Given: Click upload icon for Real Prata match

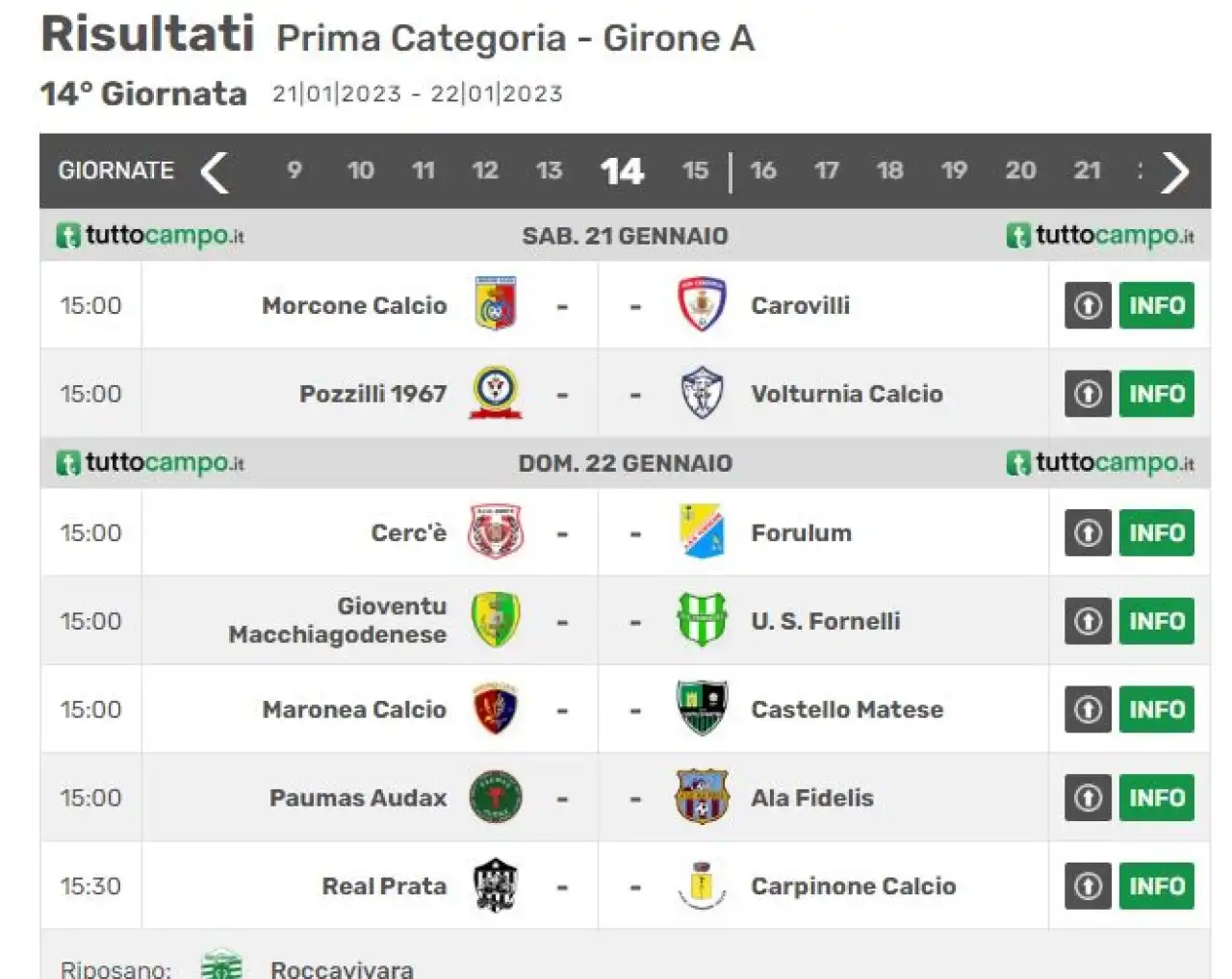Looking at the screenshot, I should coord(1088,886).
